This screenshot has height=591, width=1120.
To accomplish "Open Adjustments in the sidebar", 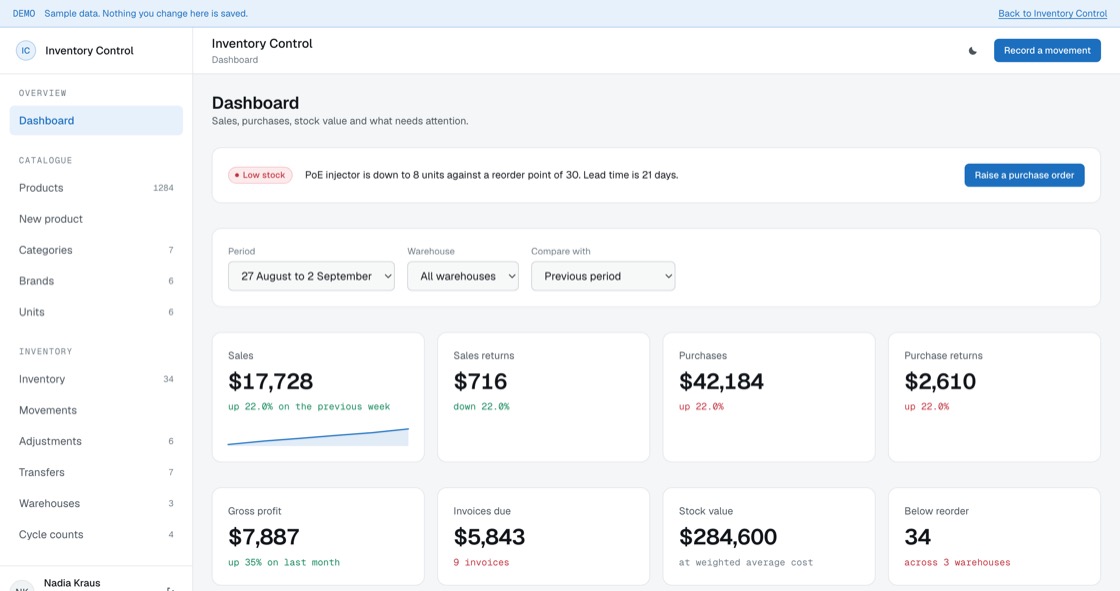I will (96, 442).
